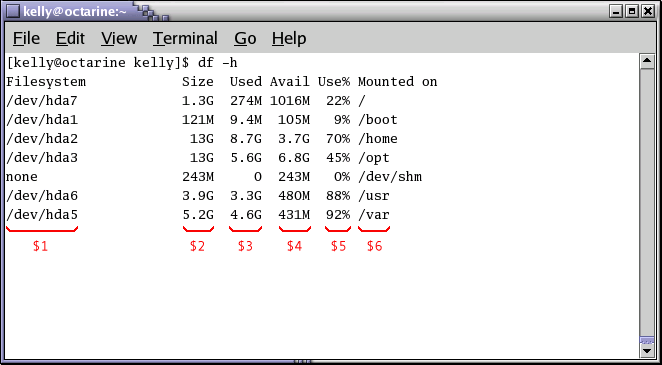Open the File menu
Screen dimensions: 662x365
tap(26, 38)
